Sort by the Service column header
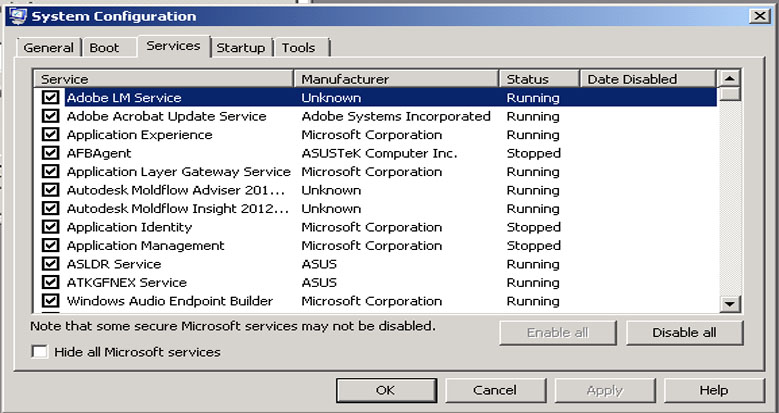779x413 pixels. [163, 79]
